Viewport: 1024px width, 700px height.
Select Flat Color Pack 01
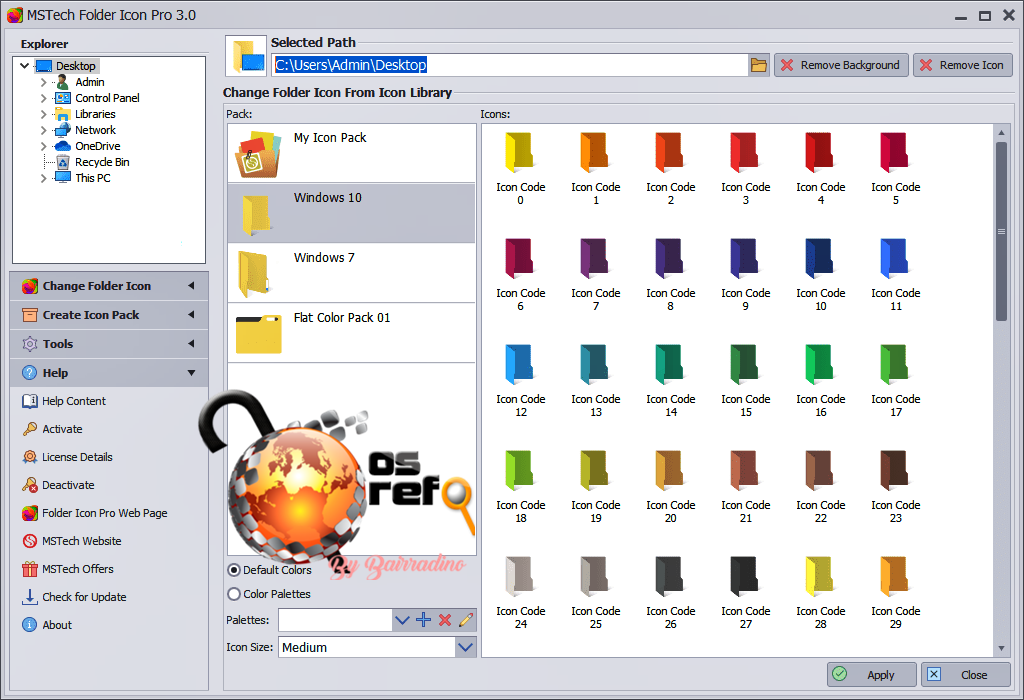[x=351, y=333]
